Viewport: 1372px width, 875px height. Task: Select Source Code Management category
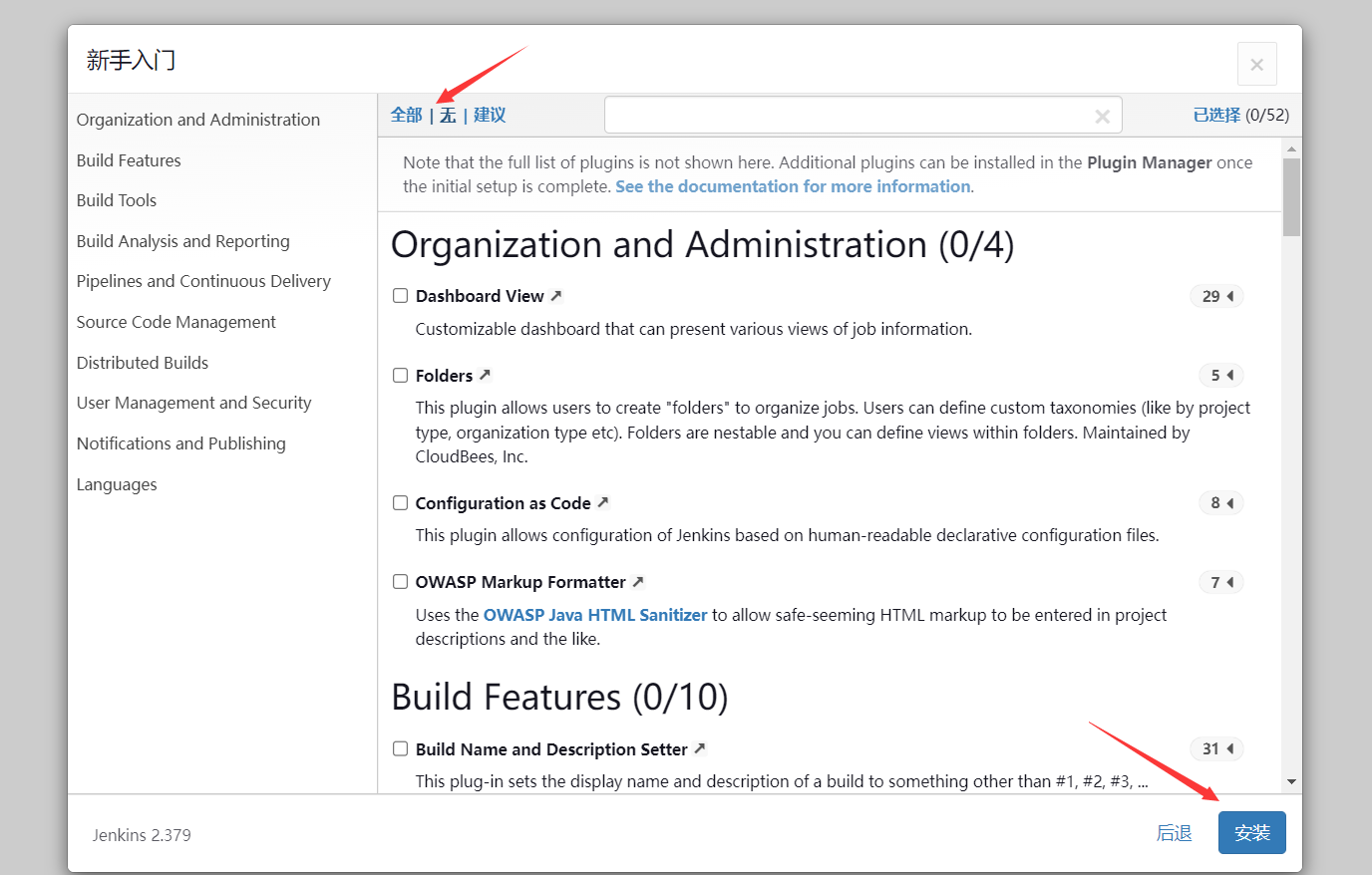(176, 322)
